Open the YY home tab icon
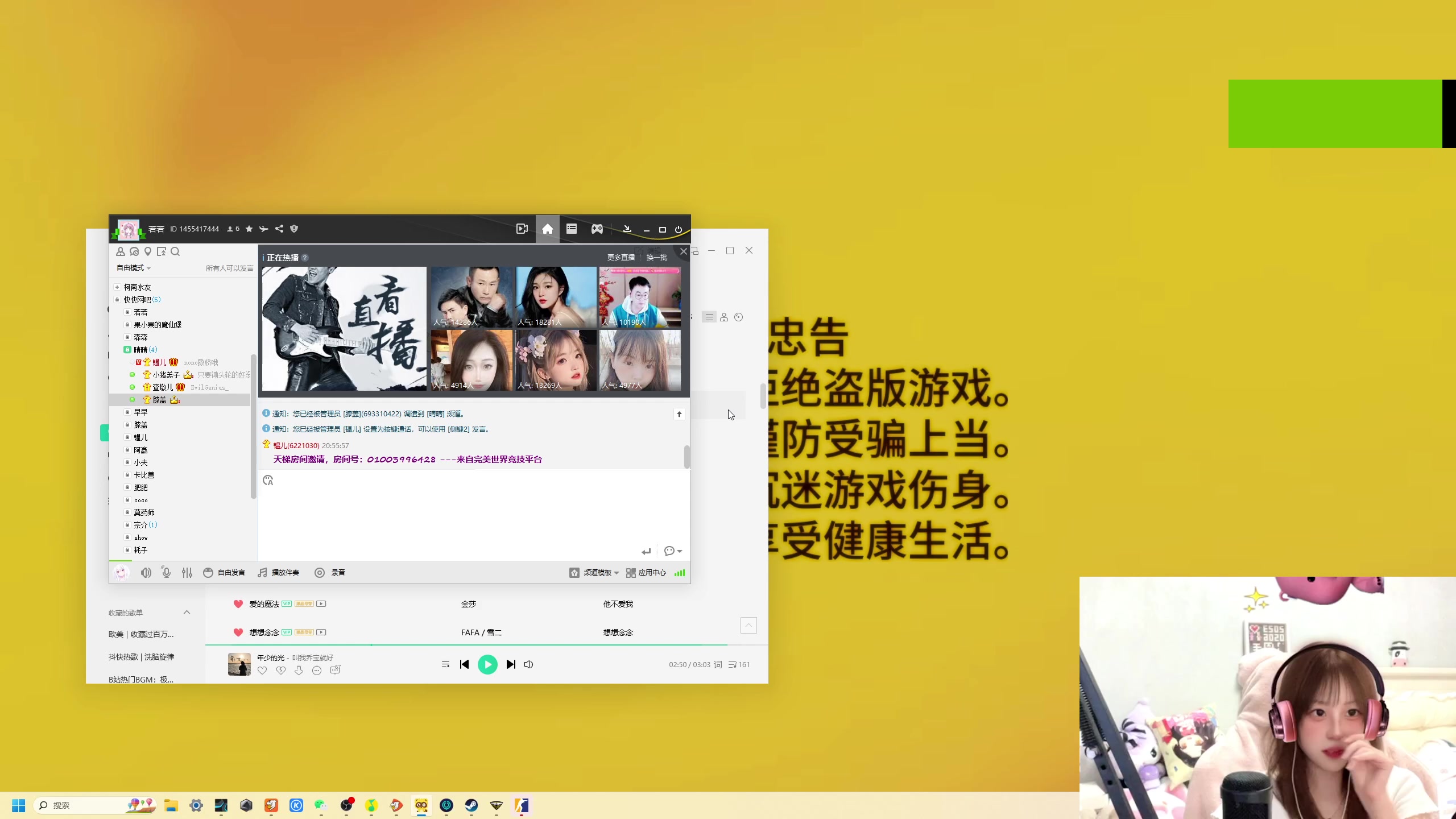Viewport: 1456px width, 819px height. (x=547, y=229)
